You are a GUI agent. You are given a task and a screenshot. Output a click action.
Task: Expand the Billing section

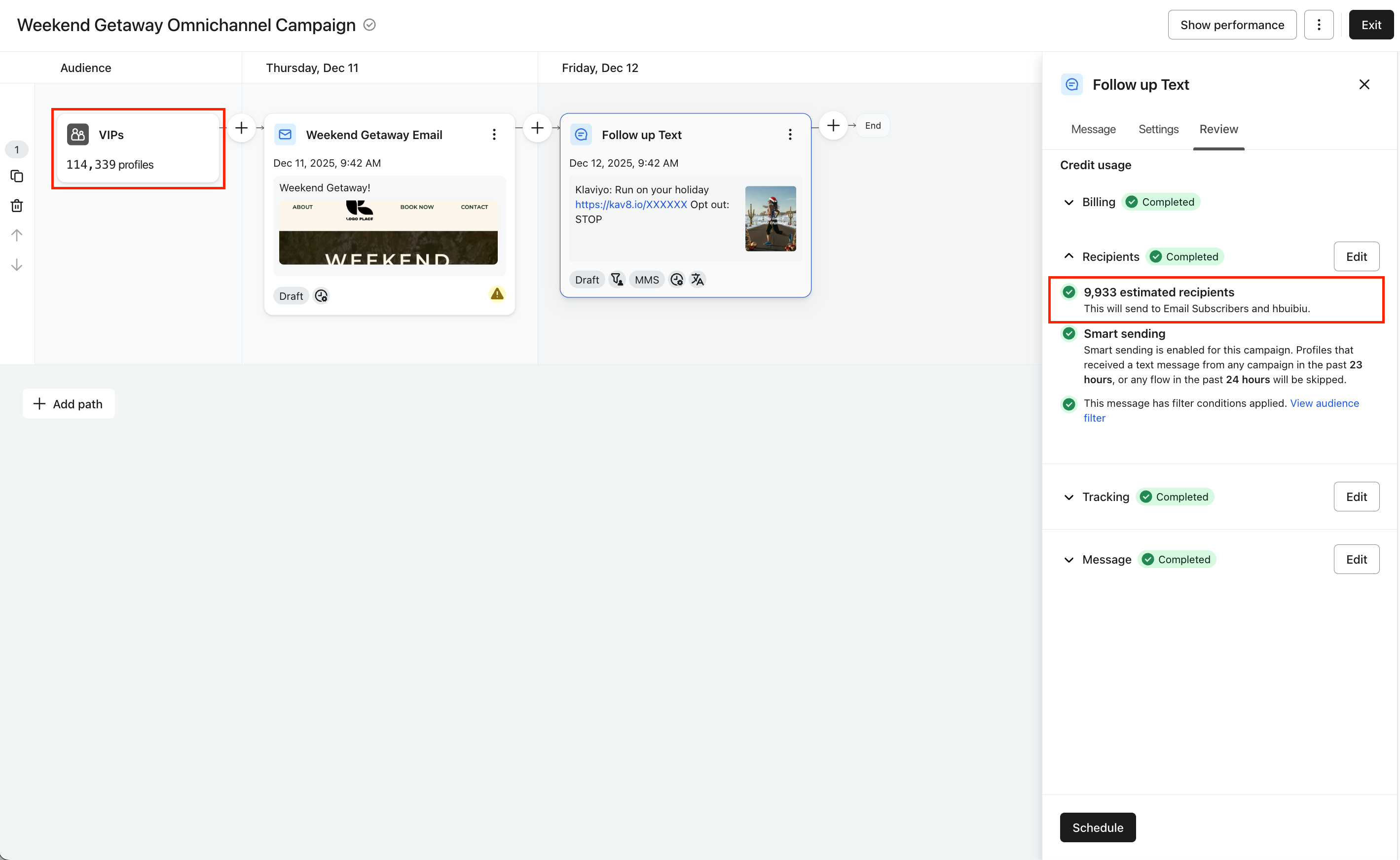pos(1068,203)
